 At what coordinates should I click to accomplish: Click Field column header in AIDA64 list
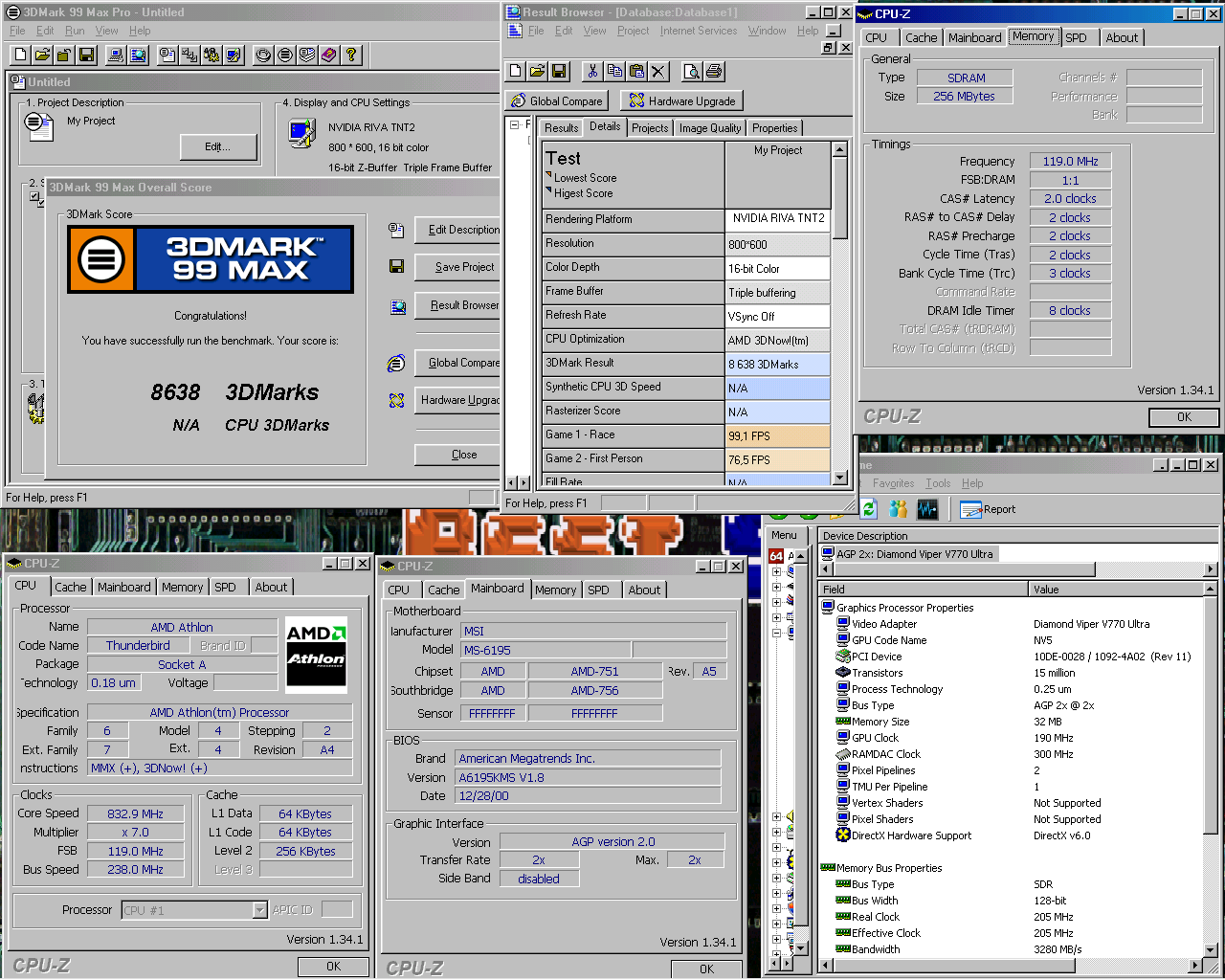point(924,590)
